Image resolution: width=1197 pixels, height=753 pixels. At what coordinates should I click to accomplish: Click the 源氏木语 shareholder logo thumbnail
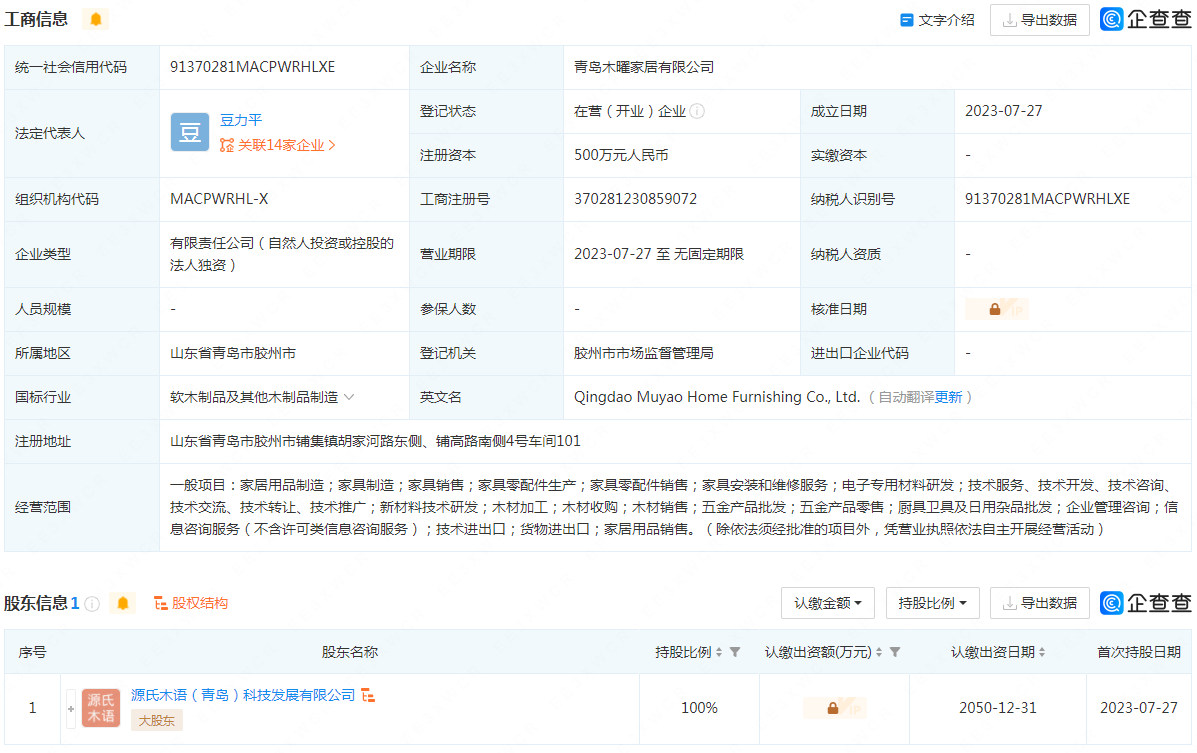point(101,708)
